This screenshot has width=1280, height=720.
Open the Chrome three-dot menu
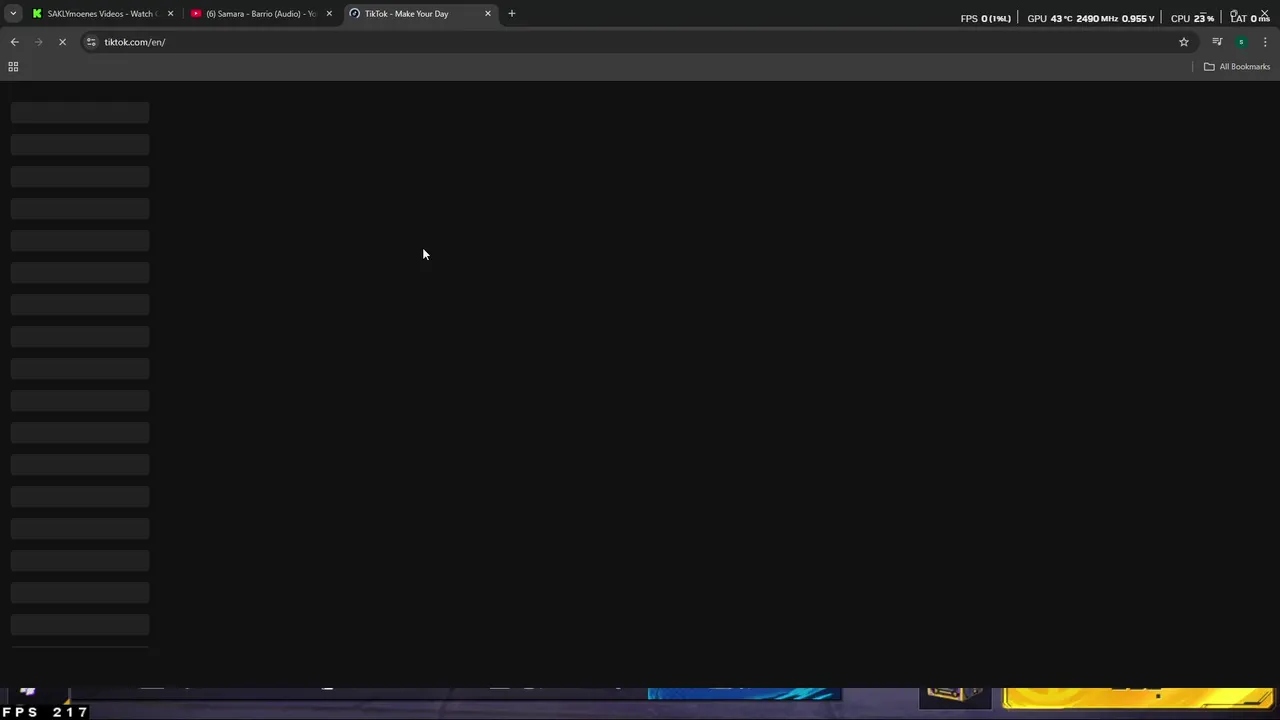[x=1265, y=42]
